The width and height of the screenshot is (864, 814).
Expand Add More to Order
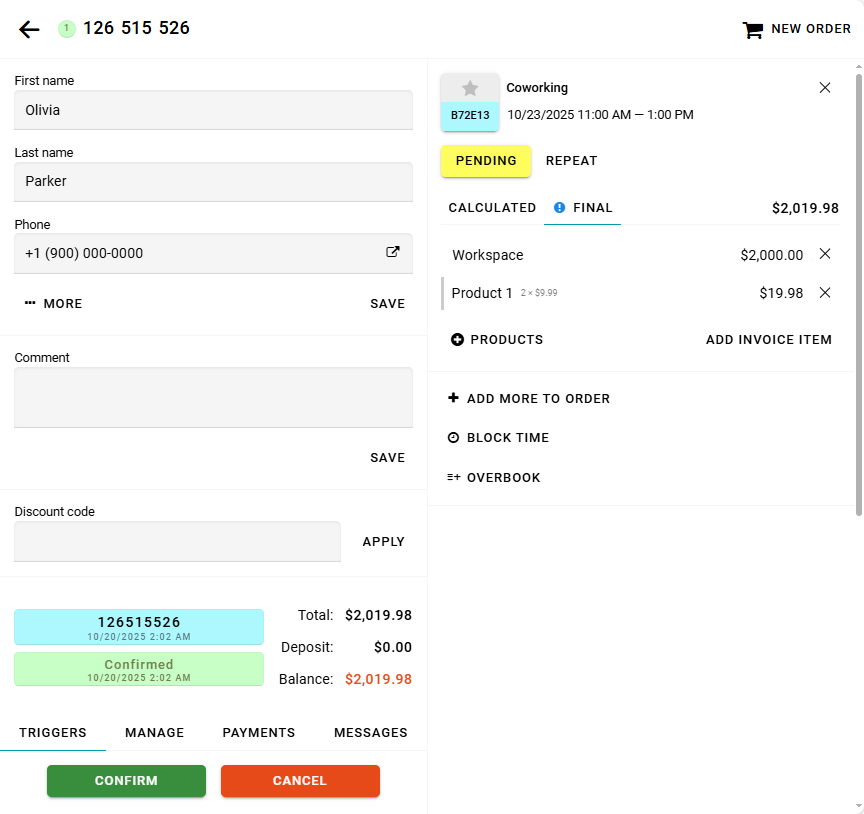point(529,399)
